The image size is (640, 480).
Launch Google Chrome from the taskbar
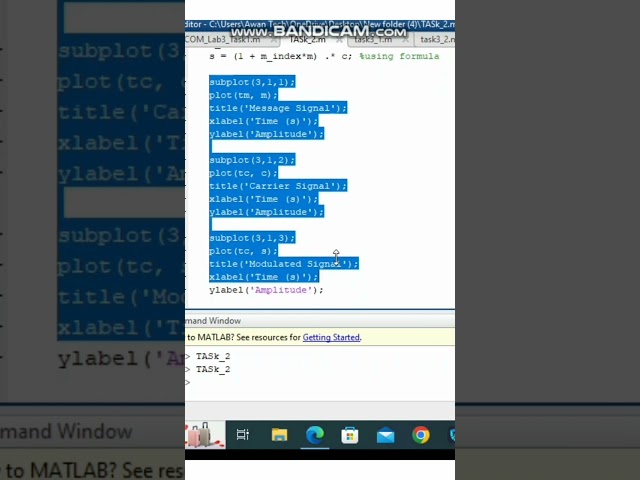(421, 435)
